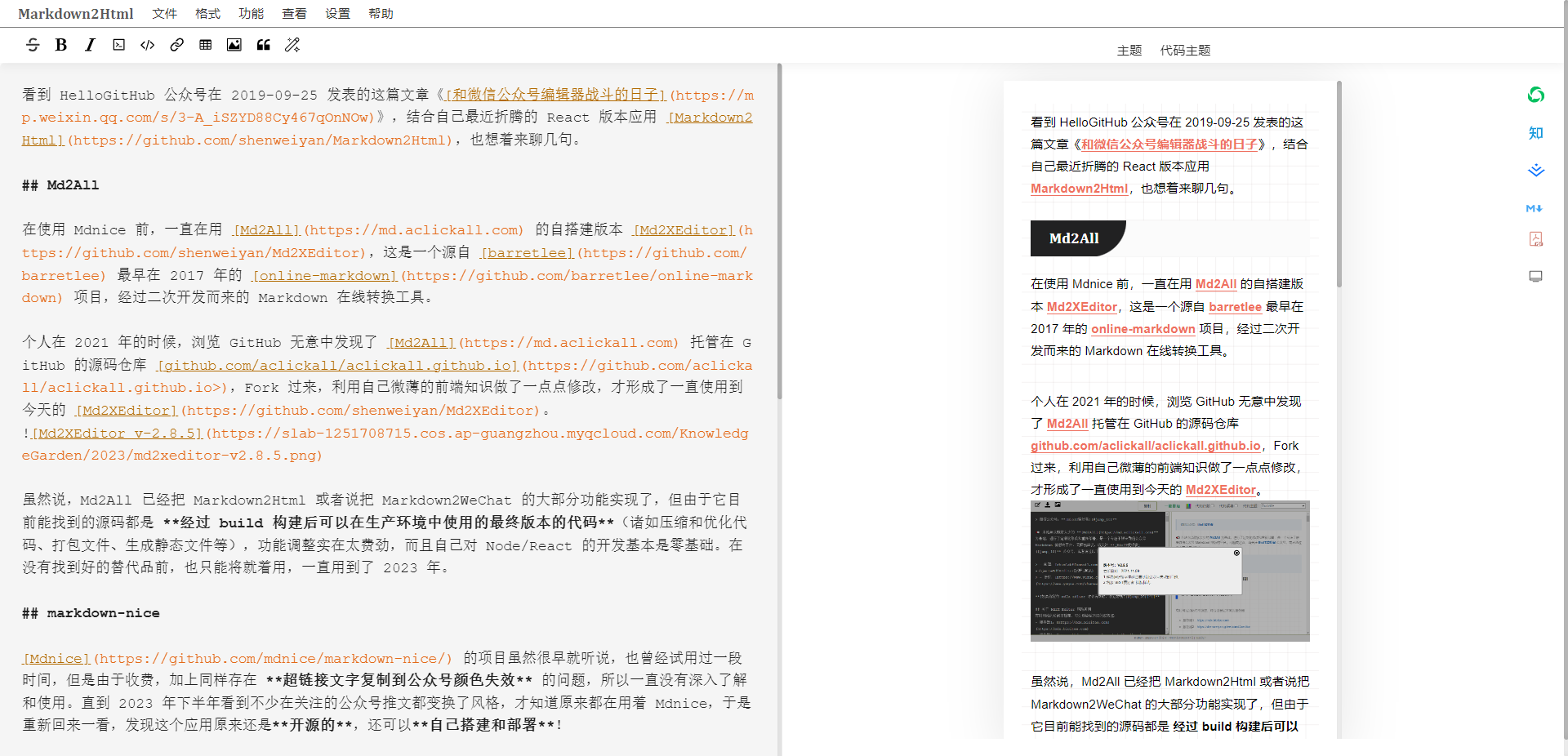Click the magic wand format icon
The image size is (1568, 756).
pyautogui.click(x=292, y=45)
